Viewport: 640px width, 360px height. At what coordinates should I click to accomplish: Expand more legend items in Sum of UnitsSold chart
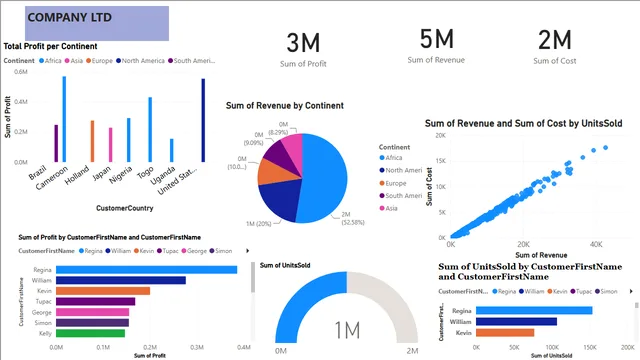[631, 291]
